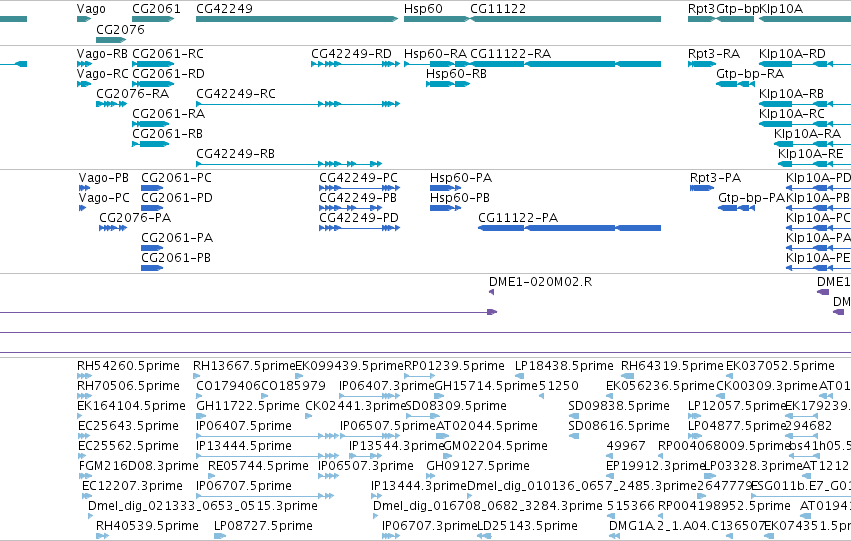Image resolution: width=851 pixels, height=541 pixels.
Task: Select EST RH70506.5prime label
Action: 128,386
